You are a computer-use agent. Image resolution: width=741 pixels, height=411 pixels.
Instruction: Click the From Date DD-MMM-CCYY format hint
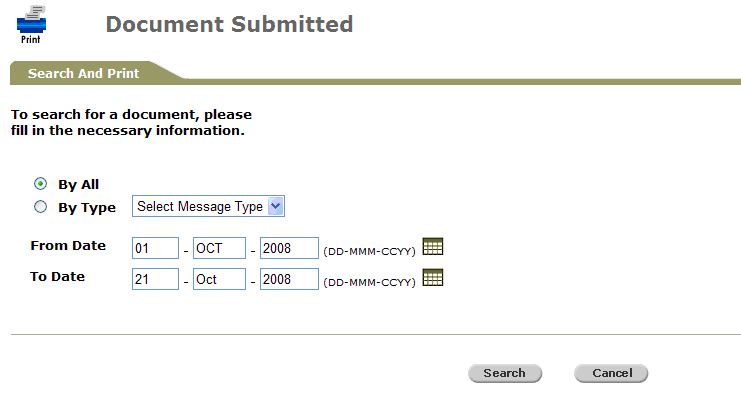pos(369,251)
